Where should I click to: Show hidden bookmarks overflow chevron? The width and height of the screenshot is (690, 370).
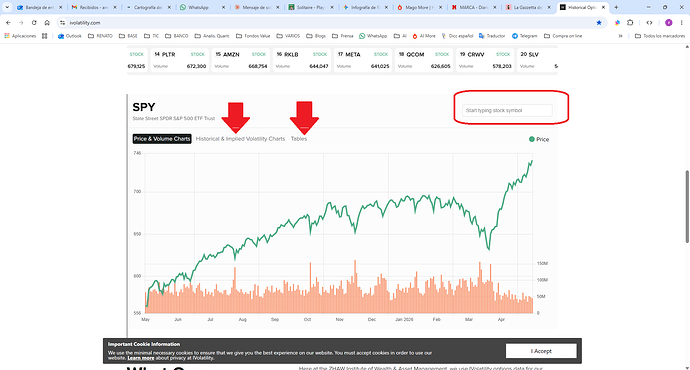click(x=620, y=36)
